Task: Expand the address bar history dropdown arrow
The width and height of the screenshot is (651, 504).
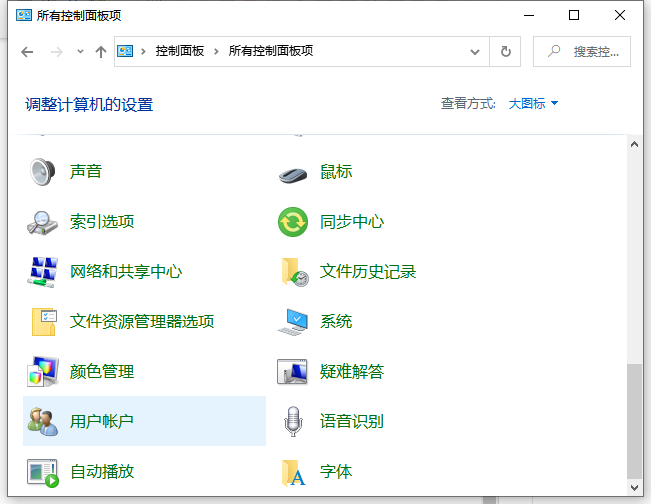Action: click(474, 52)
